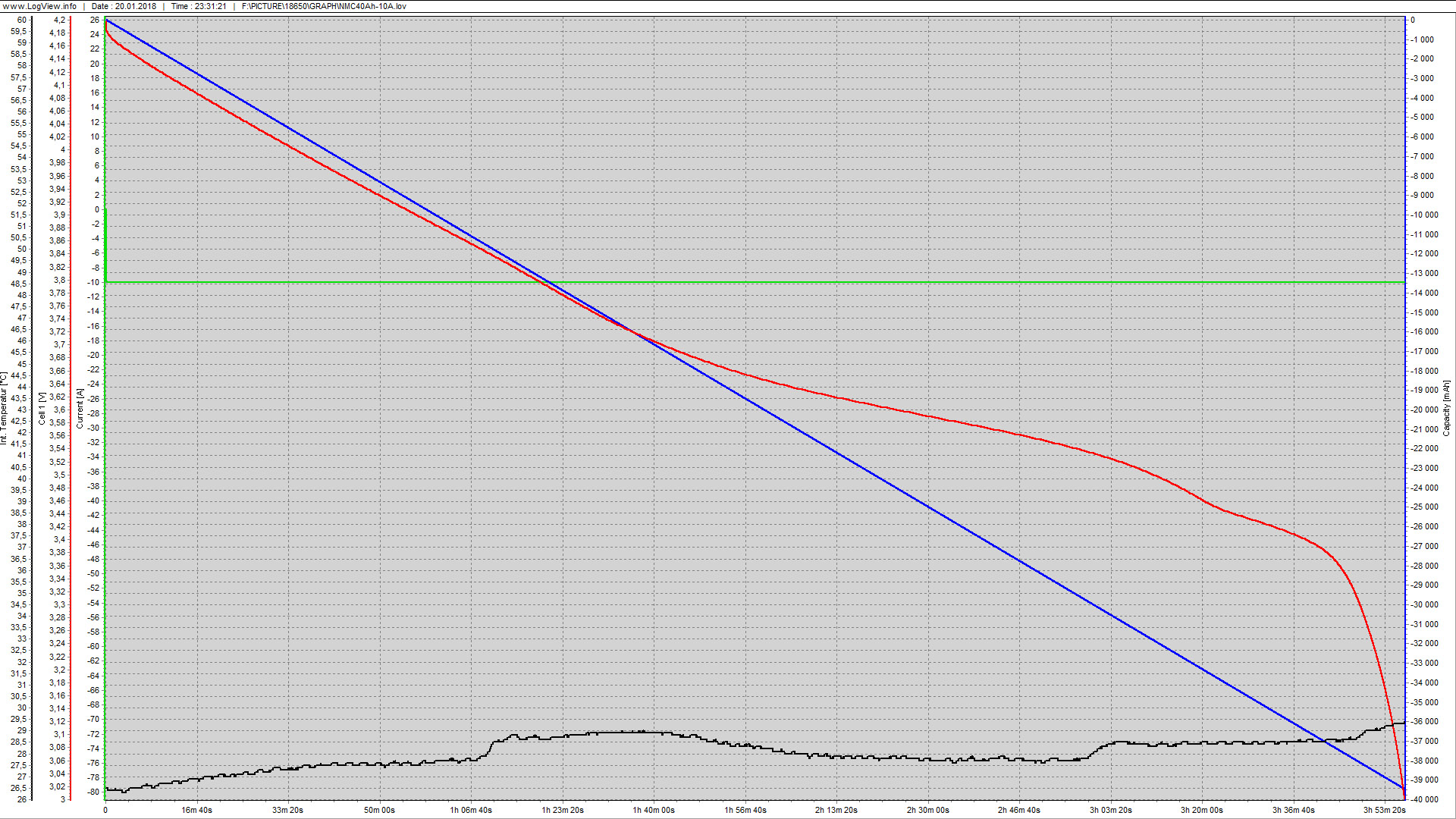Click the 2h 46m 40s time axis label
This screenshot has width=1456, height=819.
pos(1019,810)
